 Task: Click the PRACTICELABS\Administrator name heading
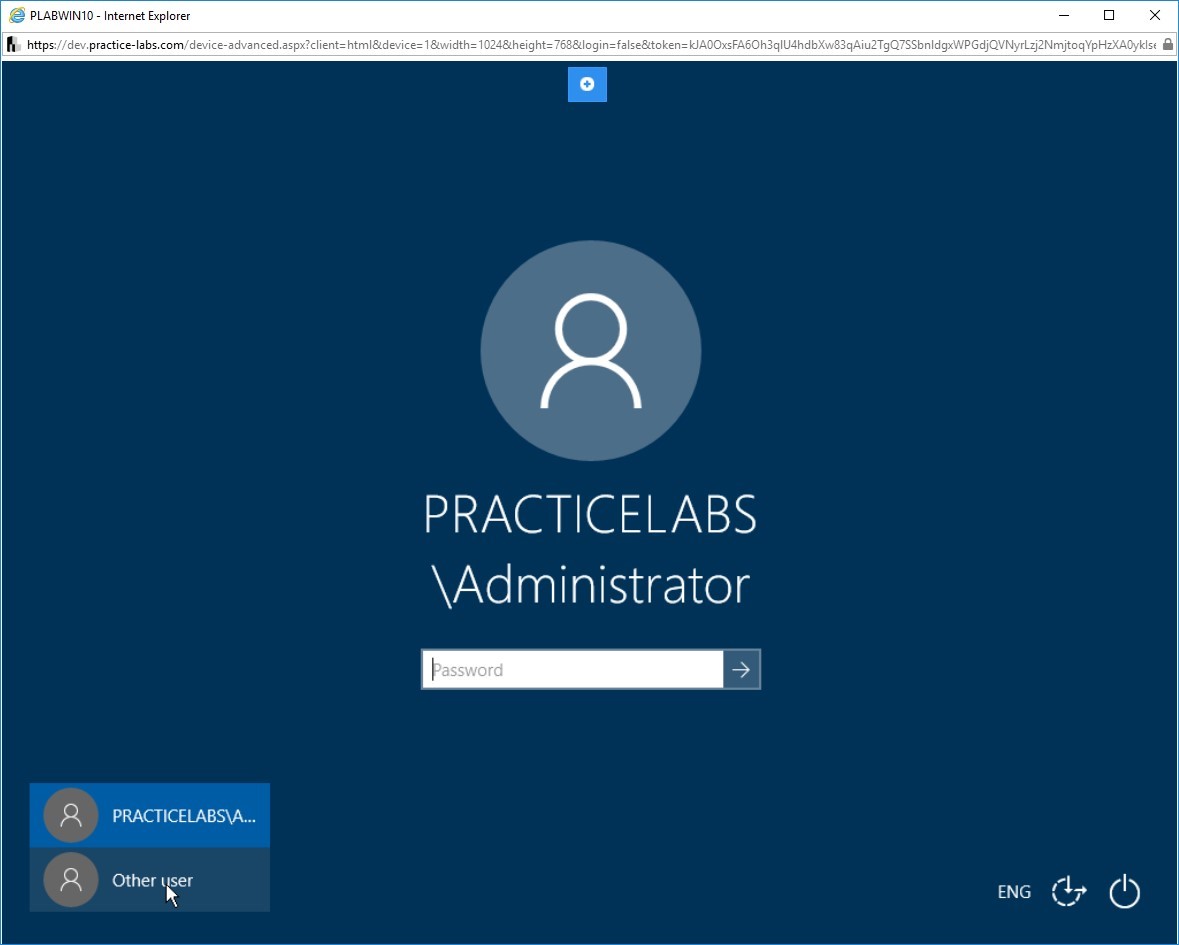tap(591, 550)
